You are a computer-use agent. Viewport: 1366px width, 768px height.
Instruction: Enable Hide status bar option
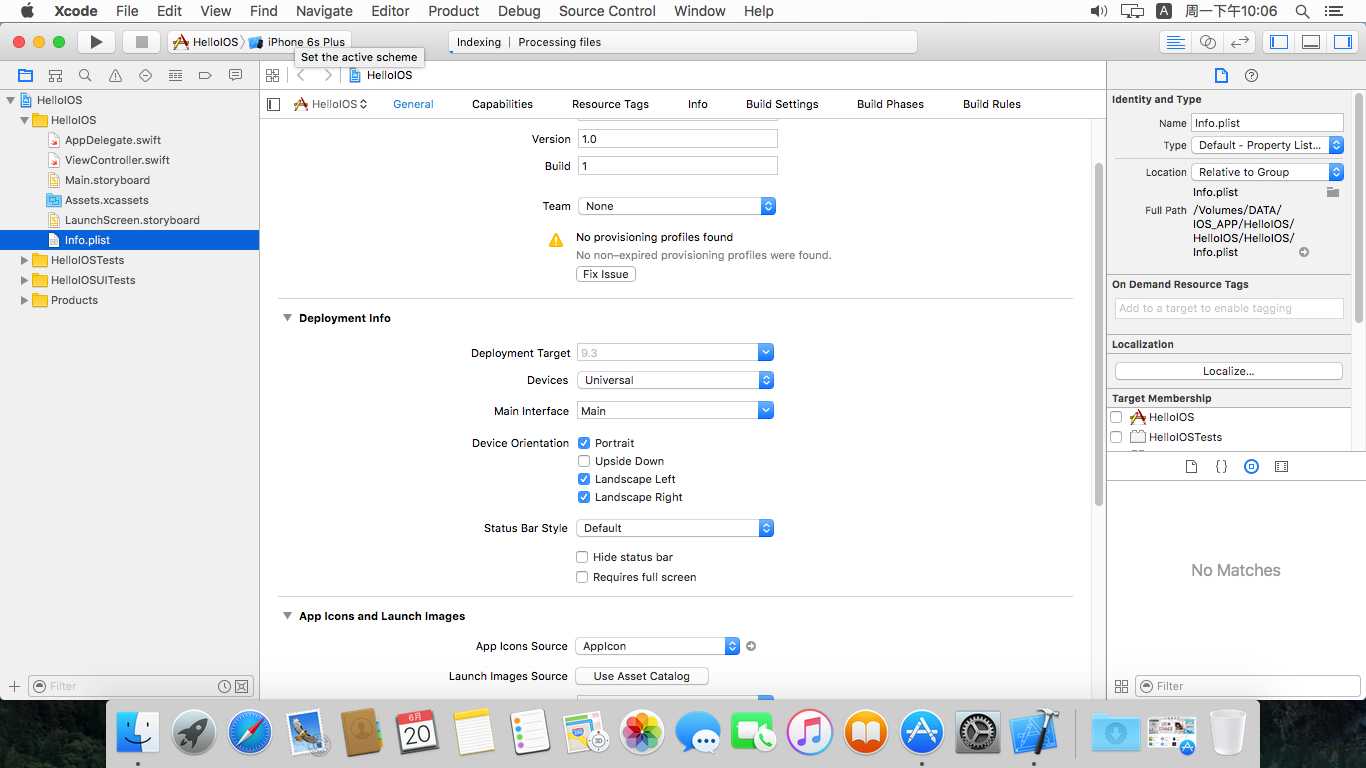click(582, 557)
